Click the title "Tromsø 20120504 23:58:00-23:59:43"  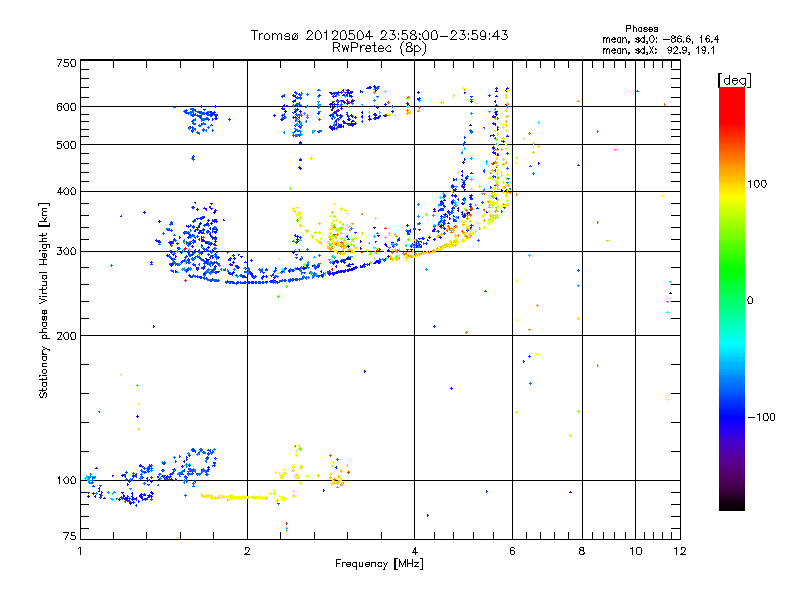click(x=379, y=35)
